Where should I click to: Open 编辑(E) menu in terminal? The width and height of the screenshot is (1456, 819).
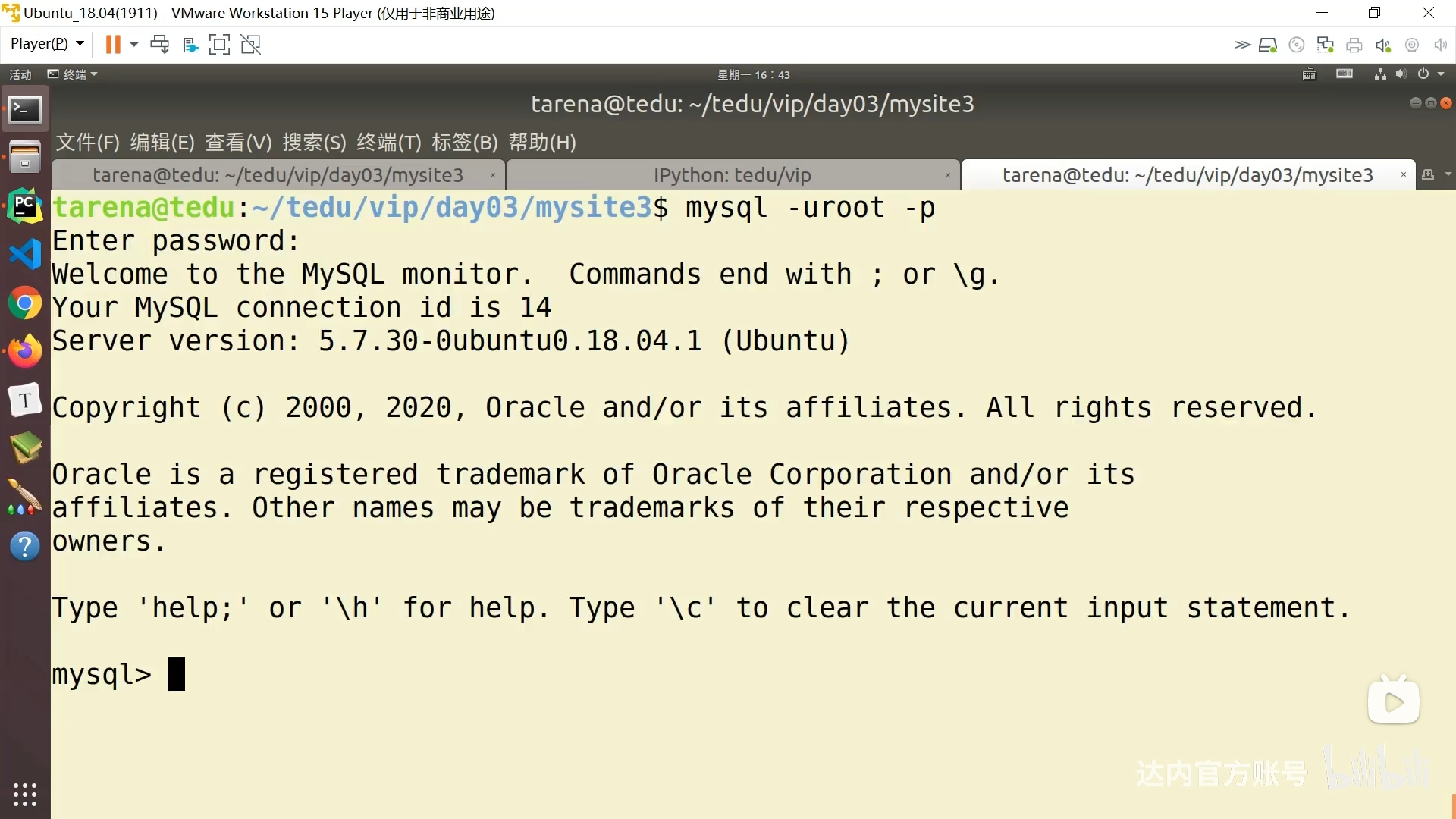(x=162, y=143)
